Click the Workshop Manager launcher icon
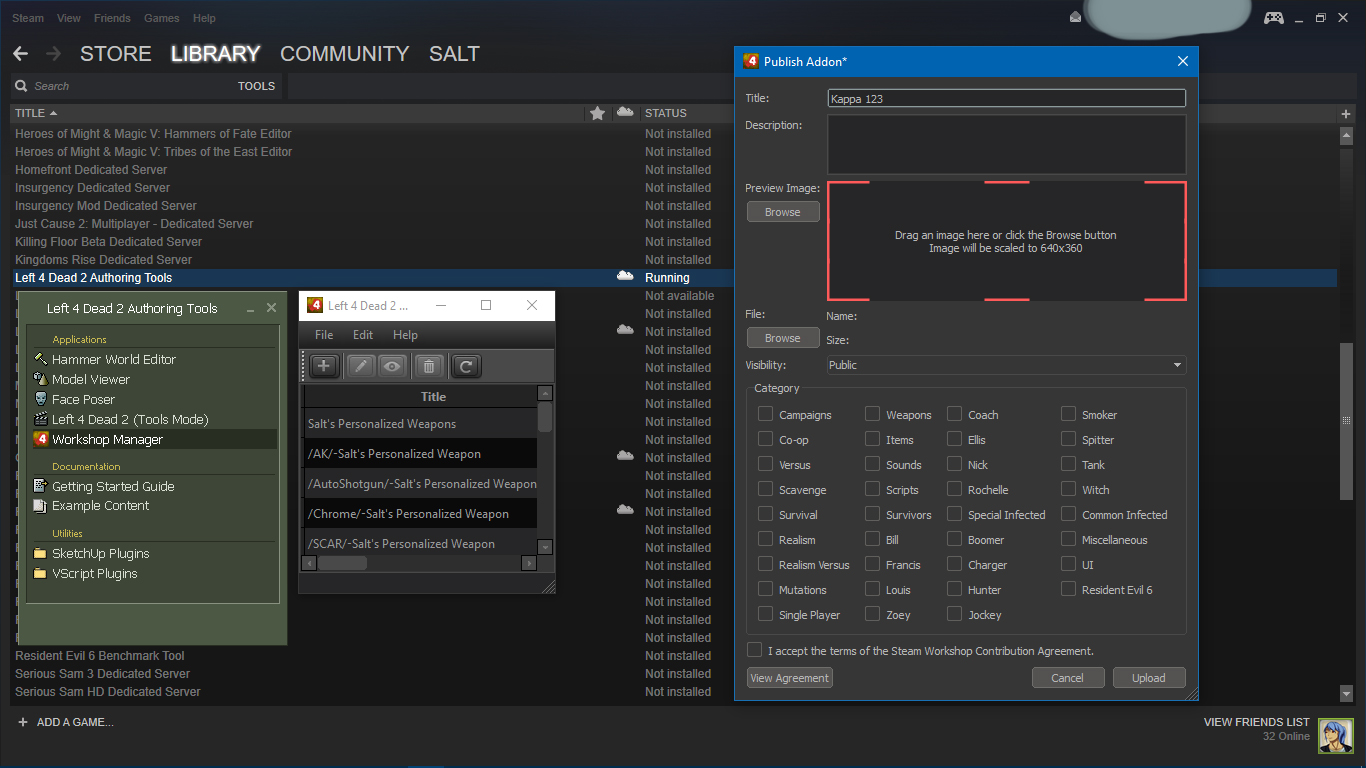 [x=41, y=439]
